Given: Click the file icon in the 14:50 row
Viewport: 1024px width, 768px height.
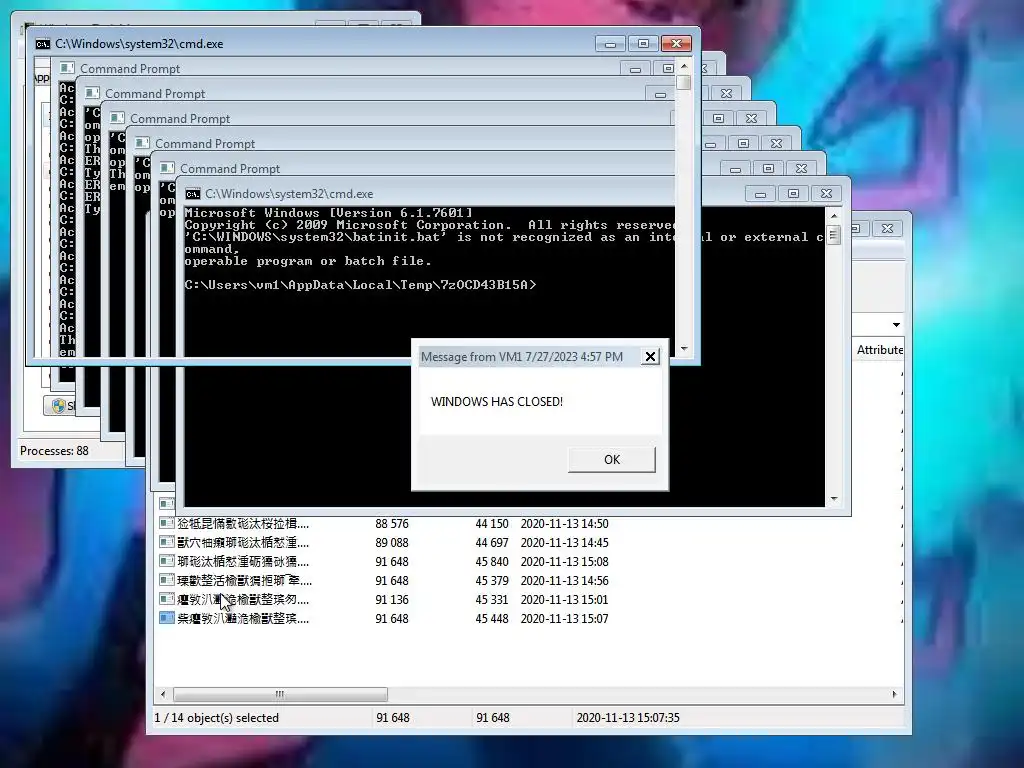Looking at the screenshot, I should [x=167, y=523].
